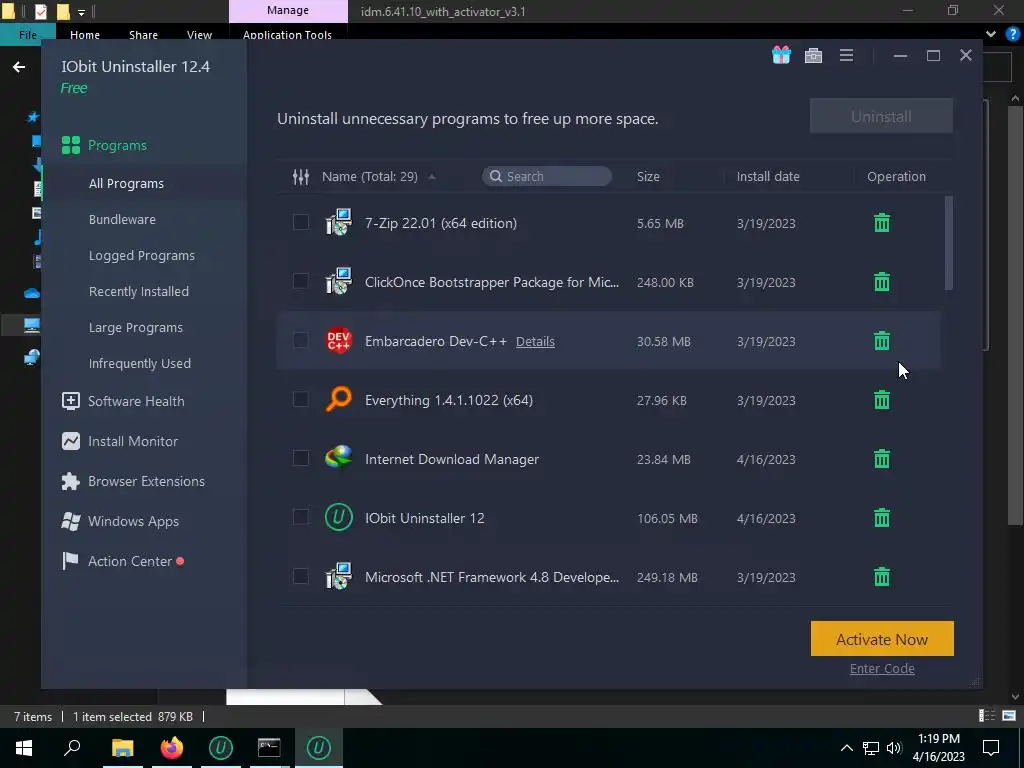1024x768 pixels.
Task: Toggle sort arrow next to Name column
Action: point(432,177)
